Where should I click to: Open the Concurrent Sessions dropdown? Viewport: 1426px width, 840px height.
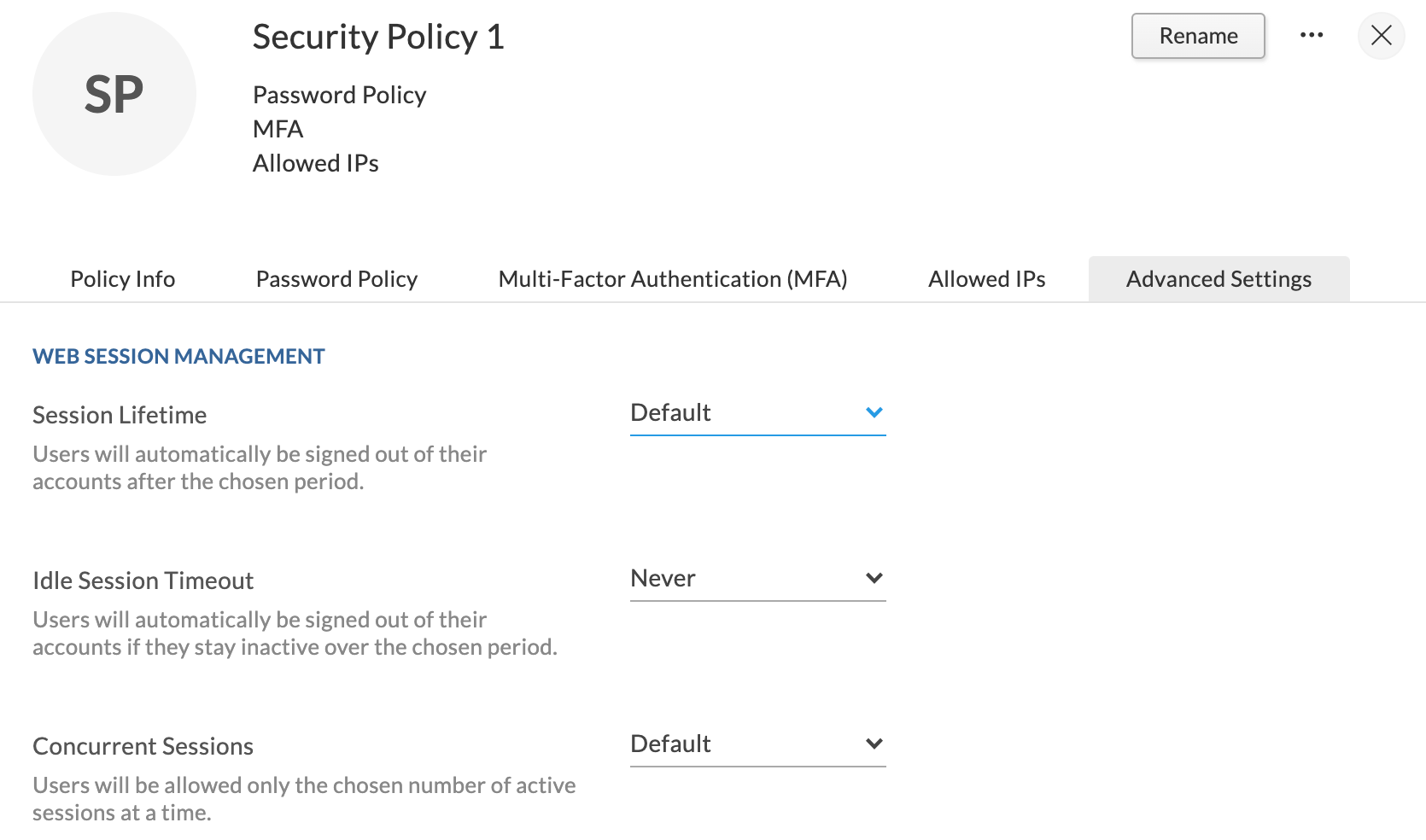click(757, 744)
